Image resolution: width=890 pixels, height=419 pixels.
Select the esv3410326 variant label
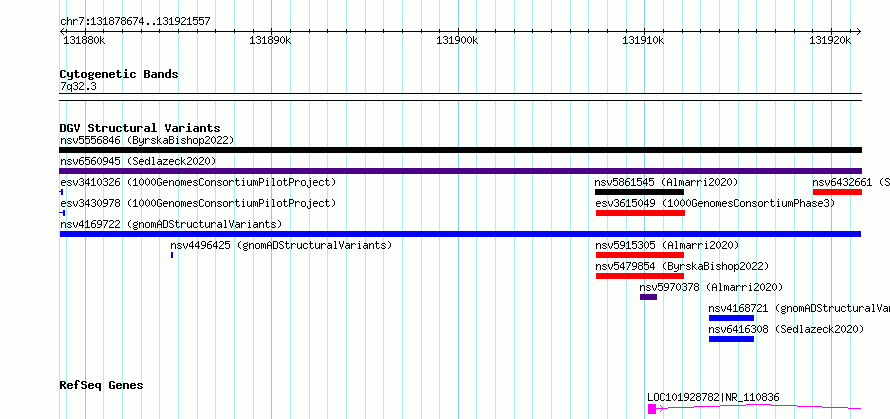198,182
